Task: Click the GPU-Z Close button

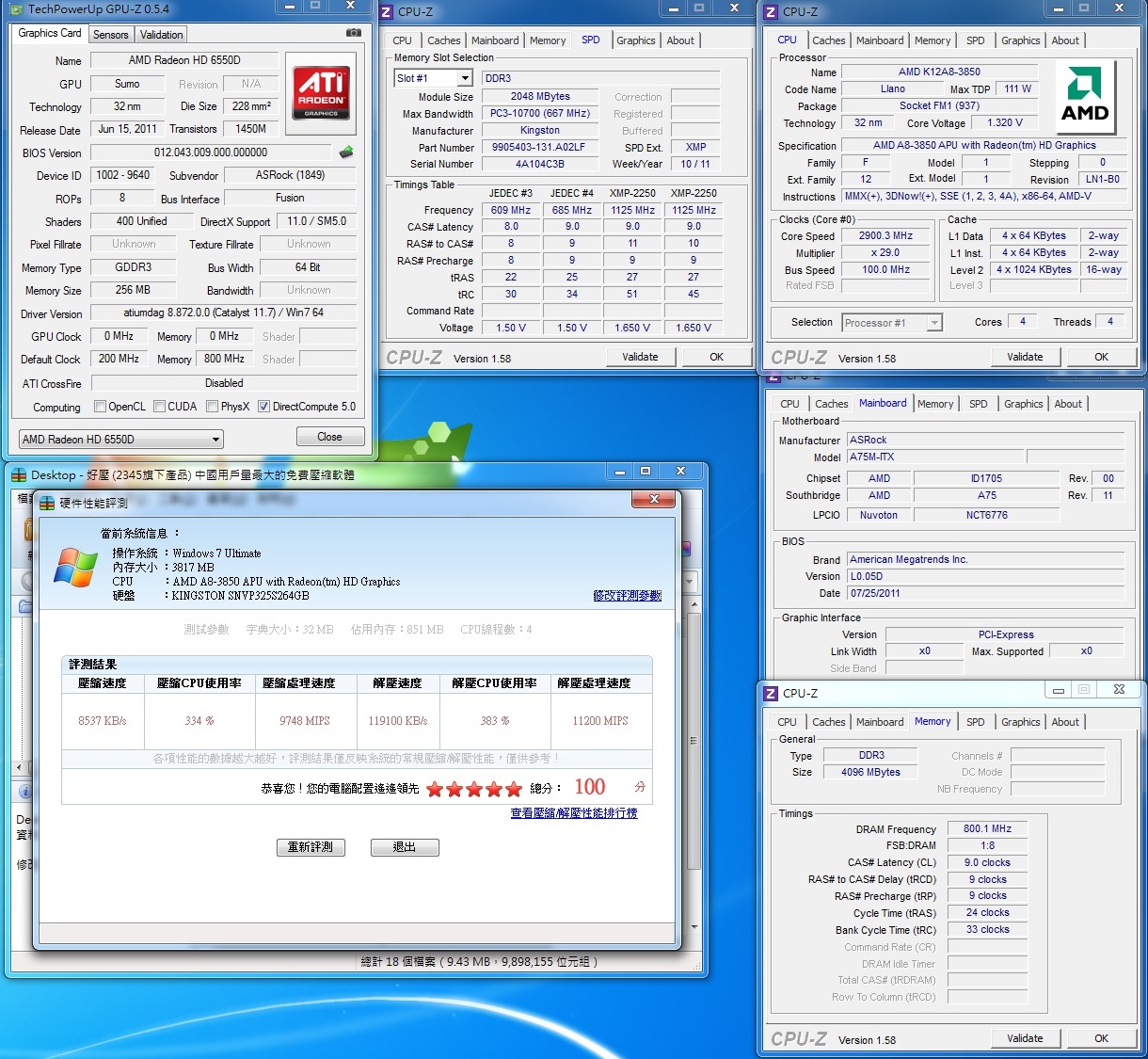Action: [x=329, y=437]
